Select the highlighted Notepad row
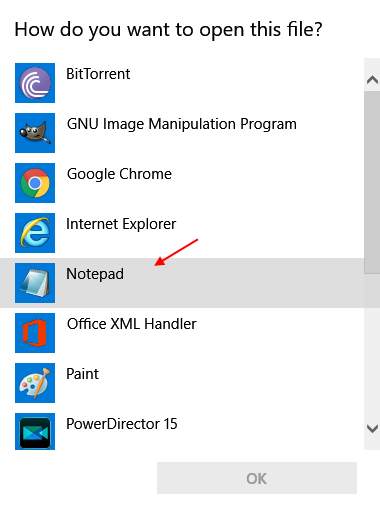This screenshot has width=380, height=517. [182, 283]
